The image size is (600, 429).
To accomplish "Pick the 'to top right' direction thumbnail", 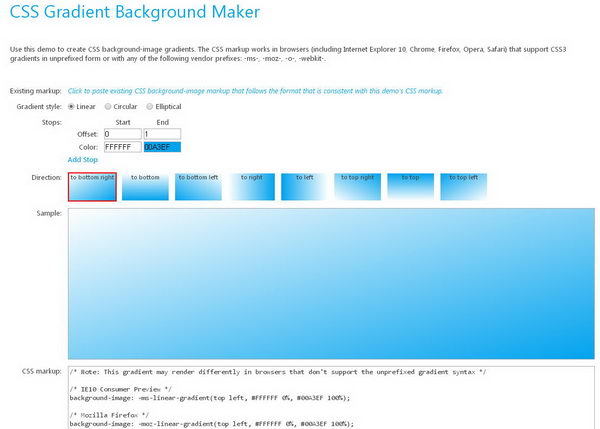I will 357,187.
